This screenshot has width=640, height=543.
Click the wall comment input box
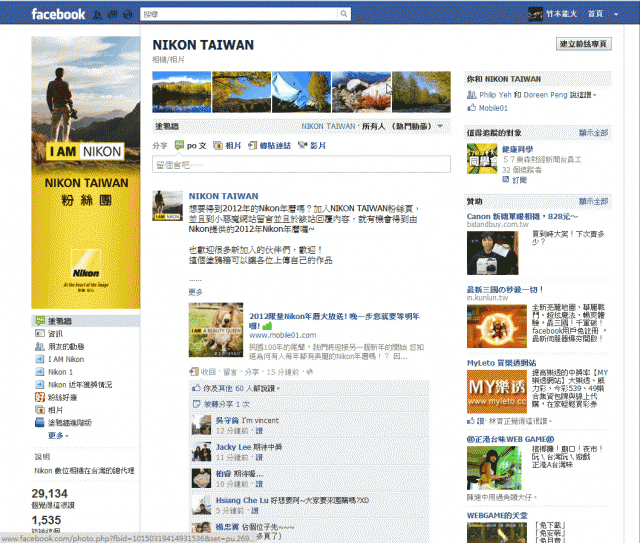301,164
